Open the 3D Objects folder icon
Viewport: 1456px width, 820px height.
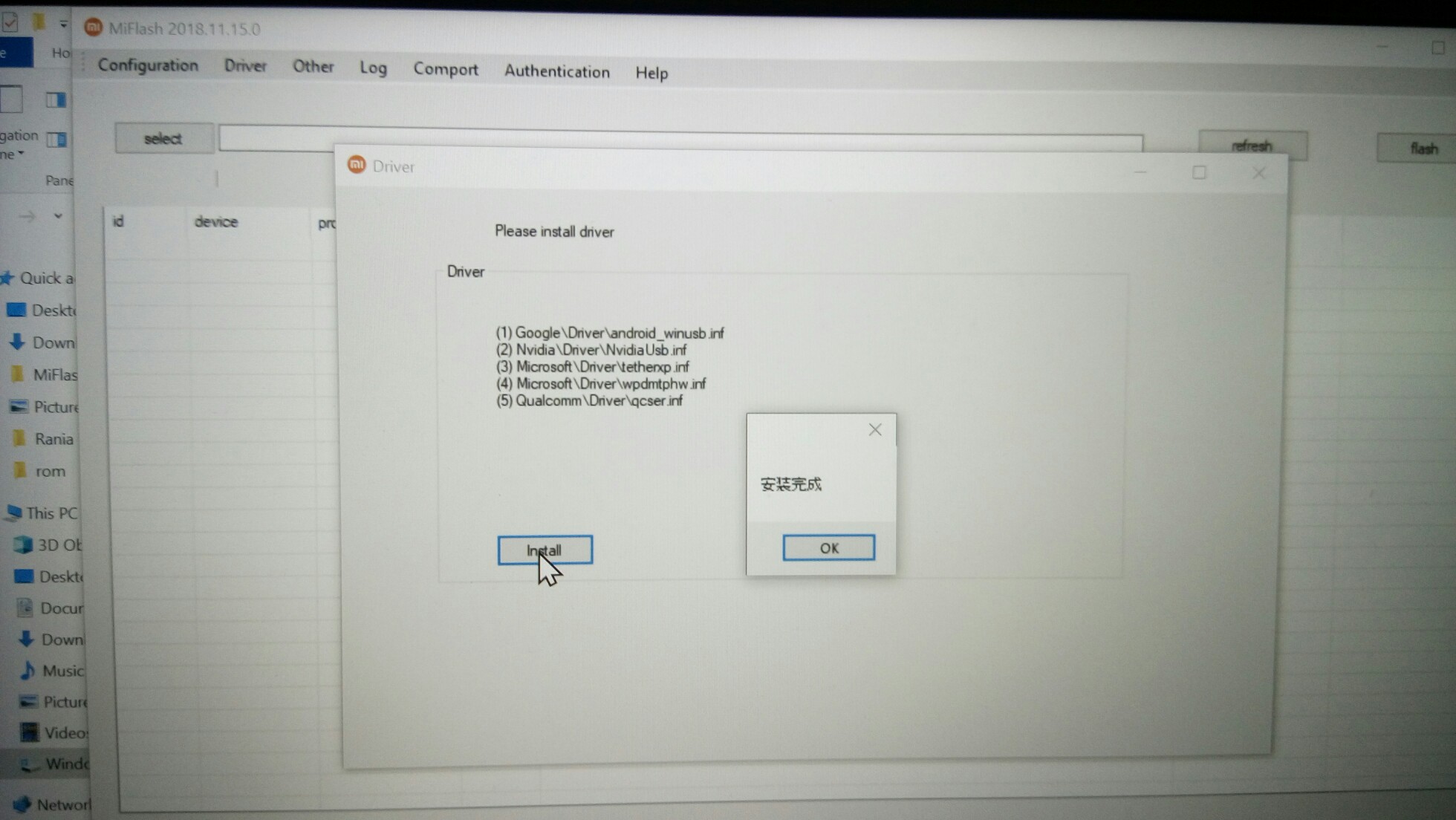tap(24, 544)
